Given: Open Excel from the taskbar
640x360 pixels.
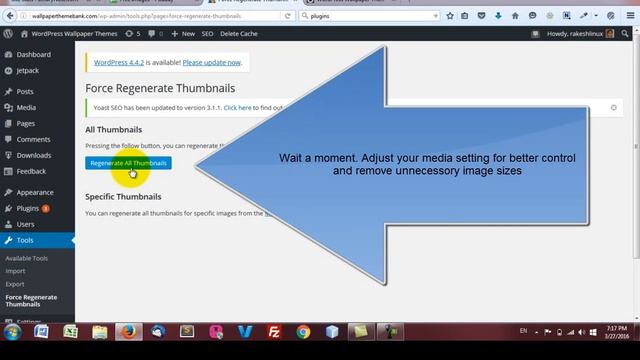Looking at the screenshot, I should coord(71,332).
